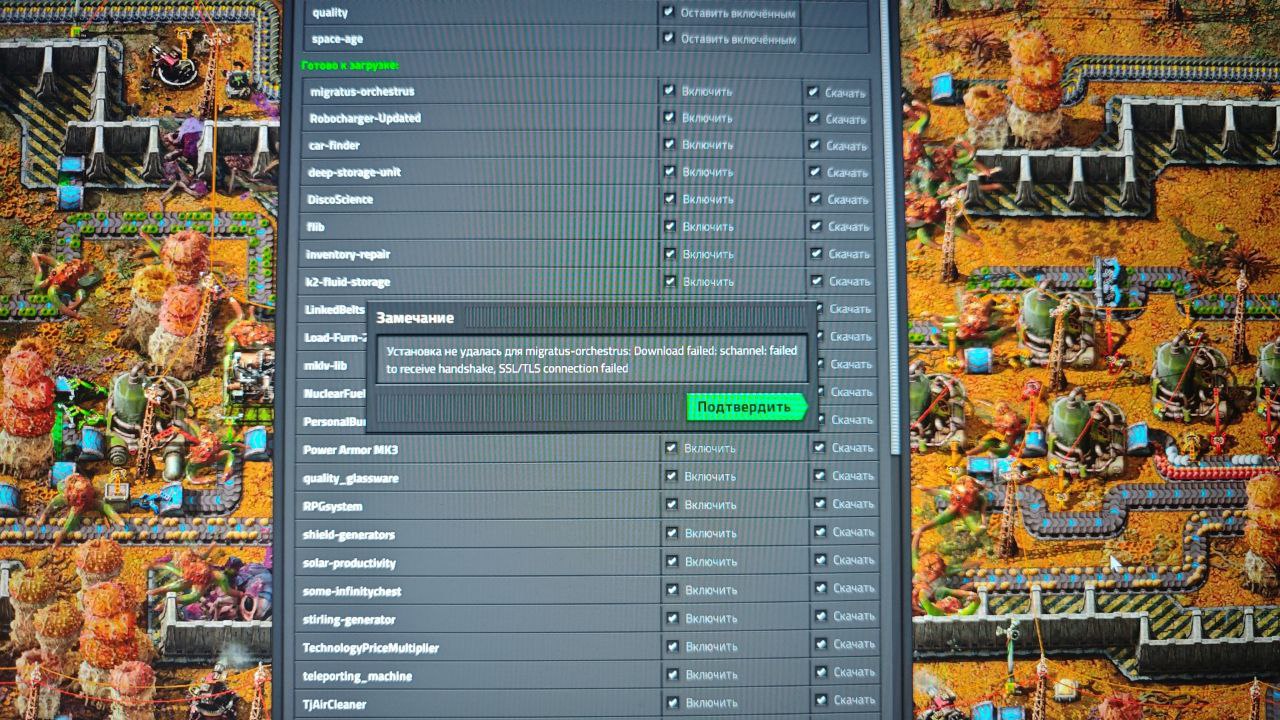Click the green Подтвердить button

click(746, 407)
